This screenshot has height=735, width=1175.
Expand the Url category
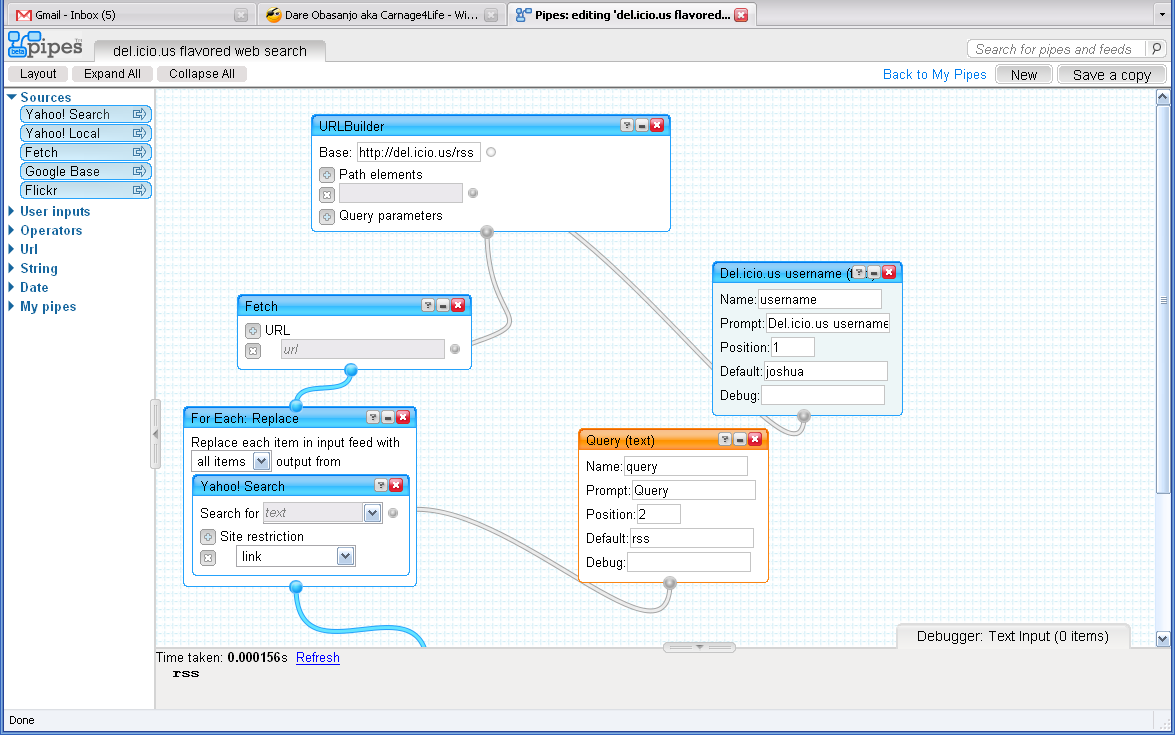coord(11,249)
